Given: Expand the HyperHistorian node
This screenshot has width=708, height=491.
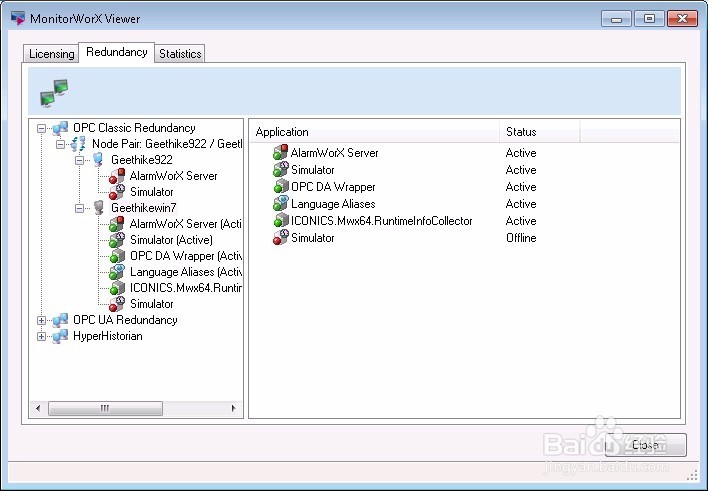Looking at the screenshot, I should pyautogui.click(x=42, y=337).
